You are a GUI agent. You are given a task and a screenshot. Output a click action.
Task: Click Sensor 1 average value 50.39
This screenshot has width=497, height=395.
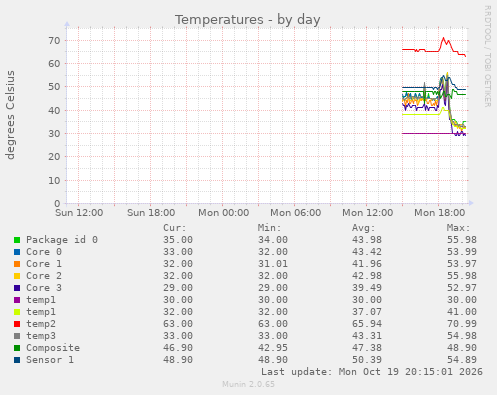367,360
